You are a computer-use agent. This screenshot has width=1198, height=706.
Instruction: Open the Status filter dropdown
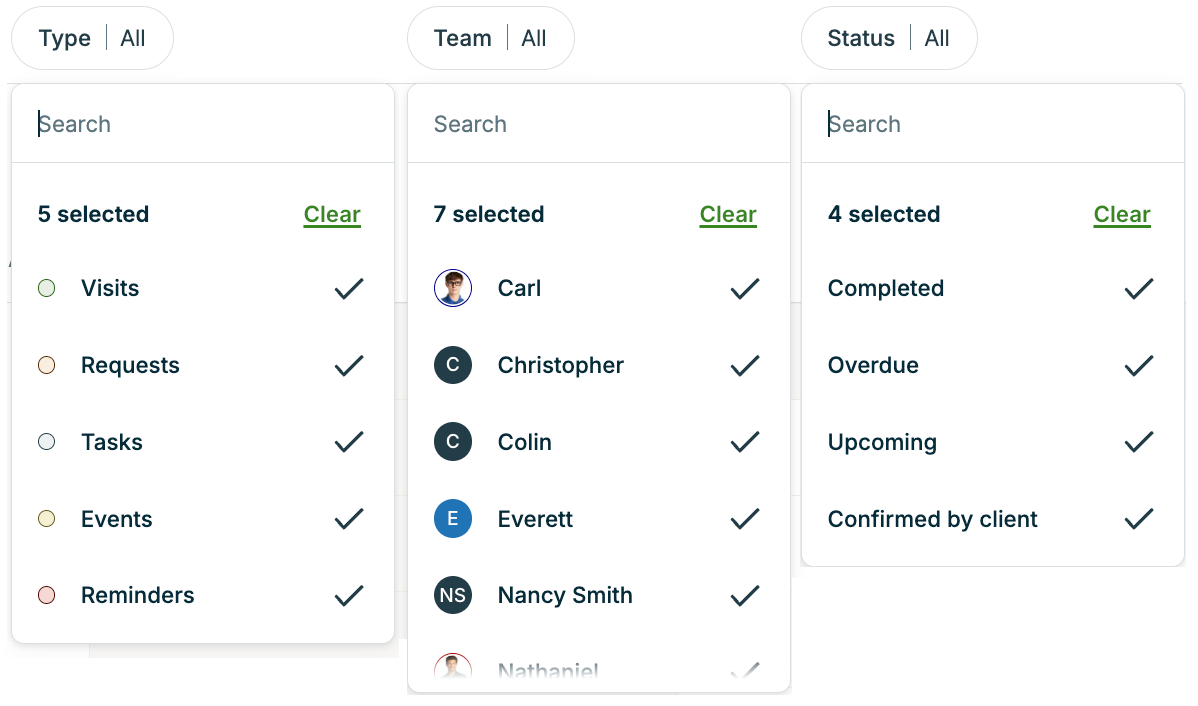pos(888,39)
